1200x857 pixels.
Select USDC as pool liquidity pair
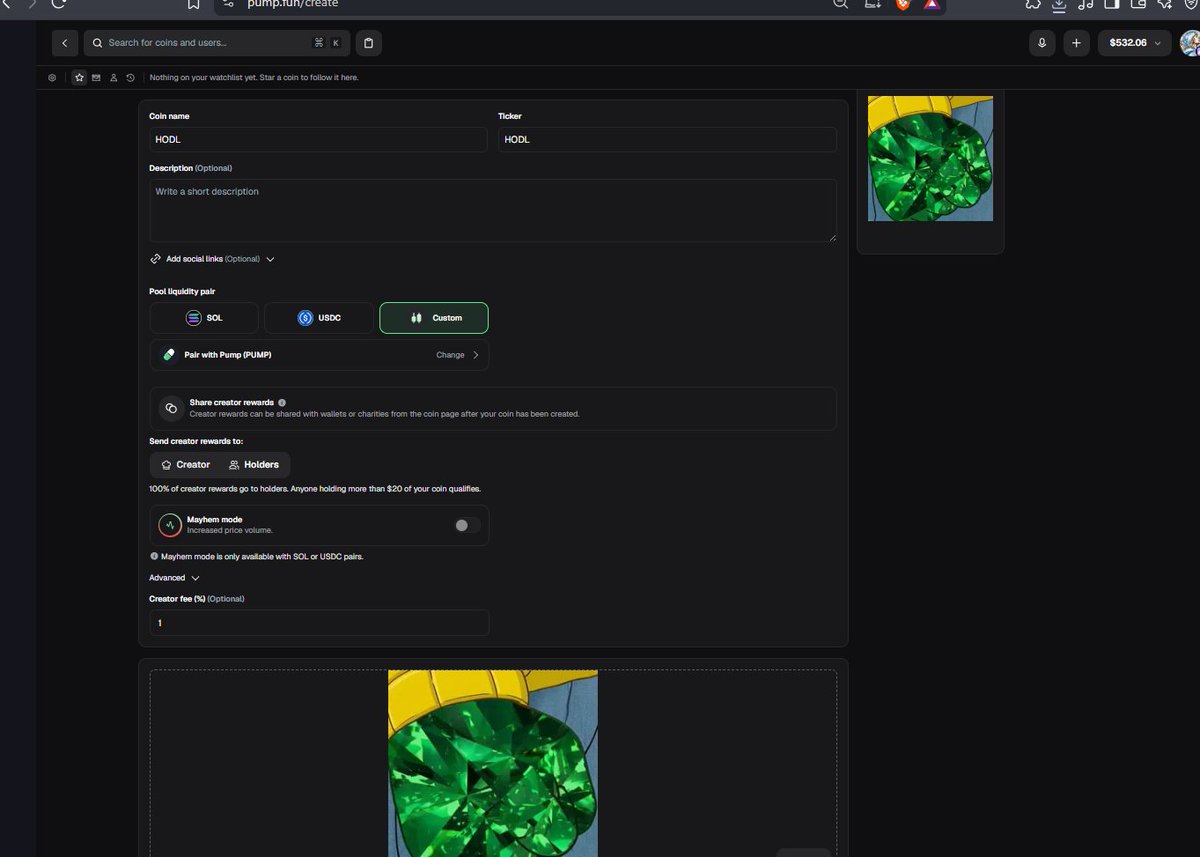coord(319,318)
